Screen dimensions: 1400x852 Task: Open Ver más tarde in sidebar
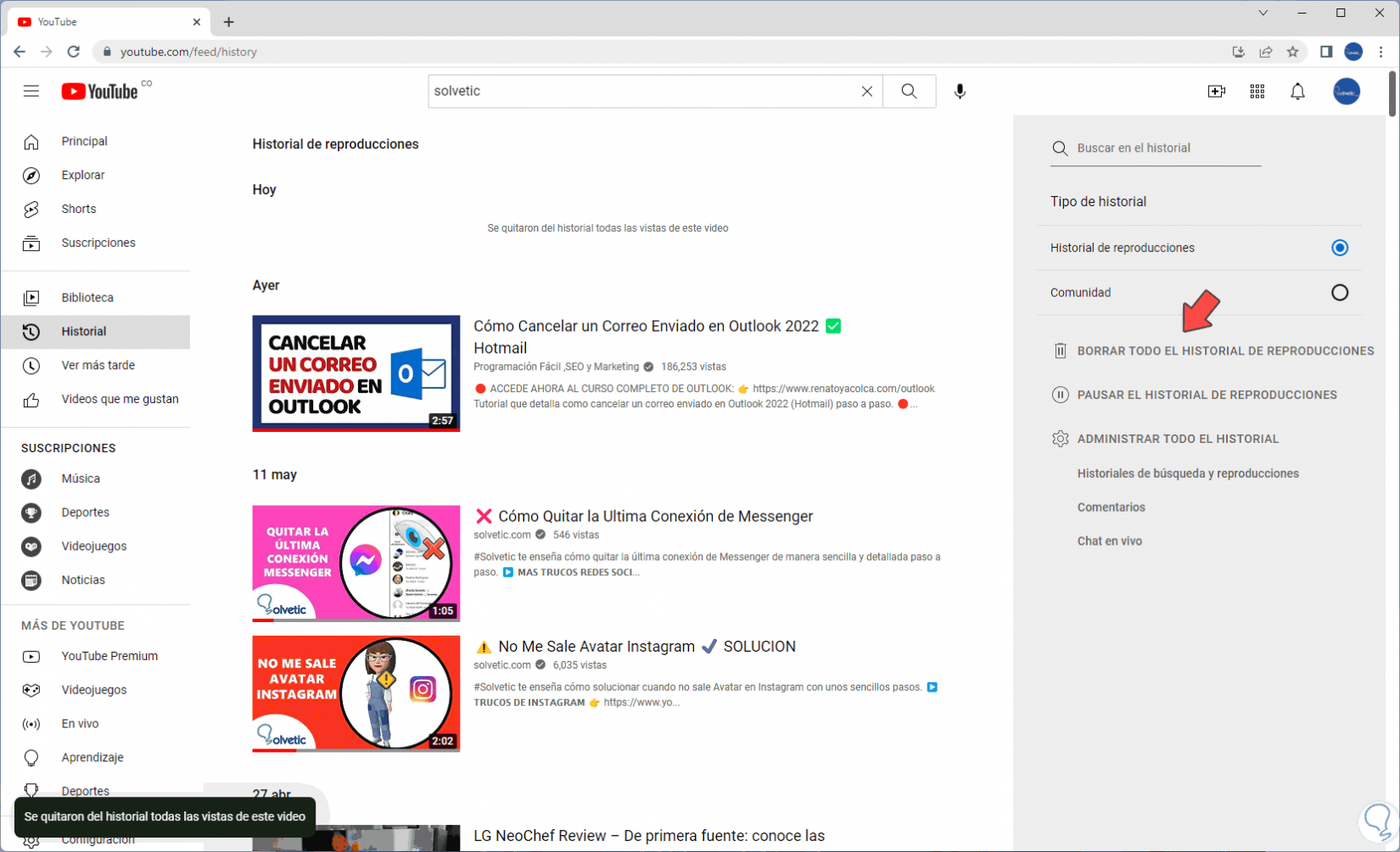point(96,366)
